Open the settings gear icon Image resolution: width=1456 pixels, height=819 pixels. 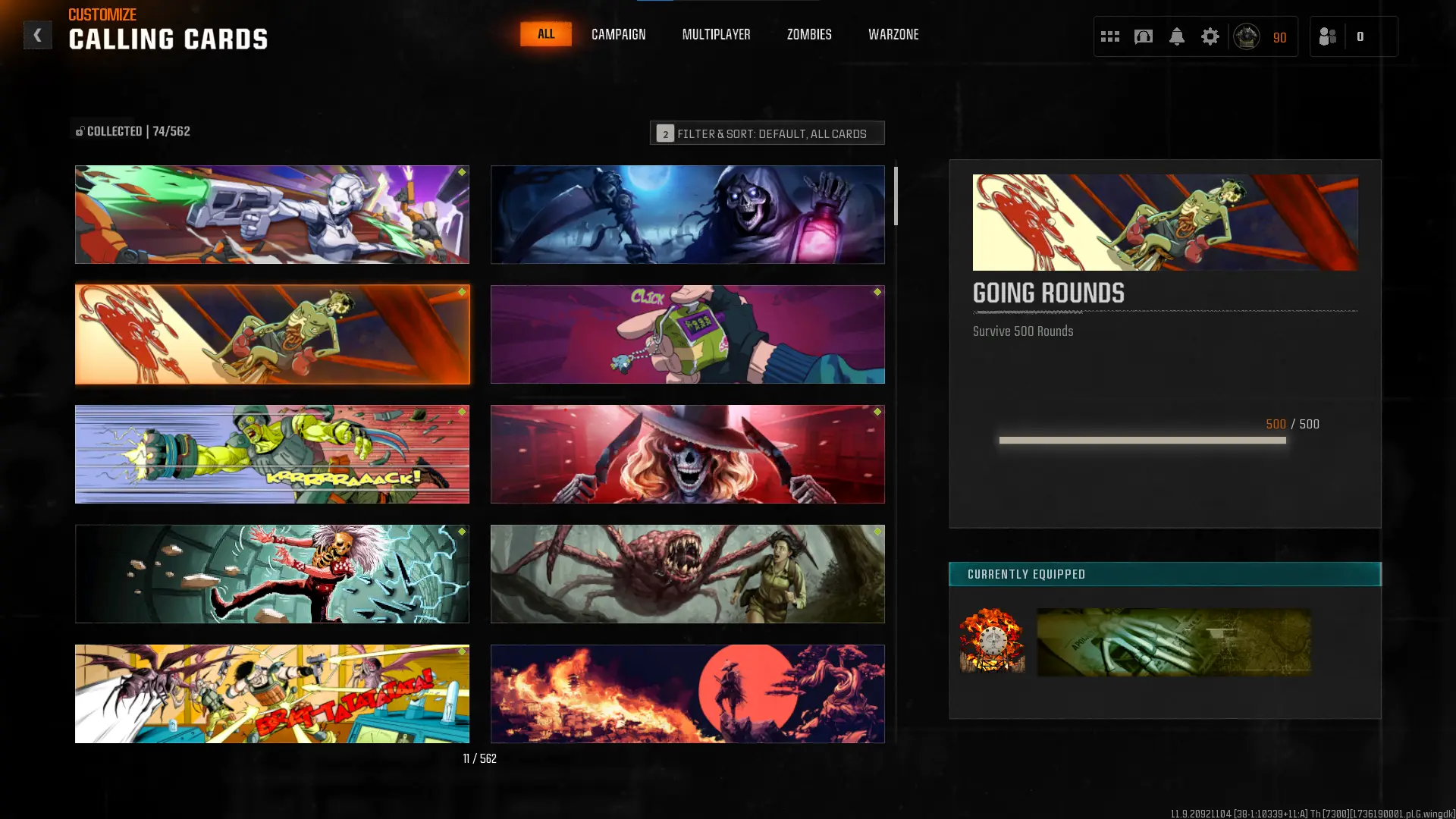tap(1210, 36)
